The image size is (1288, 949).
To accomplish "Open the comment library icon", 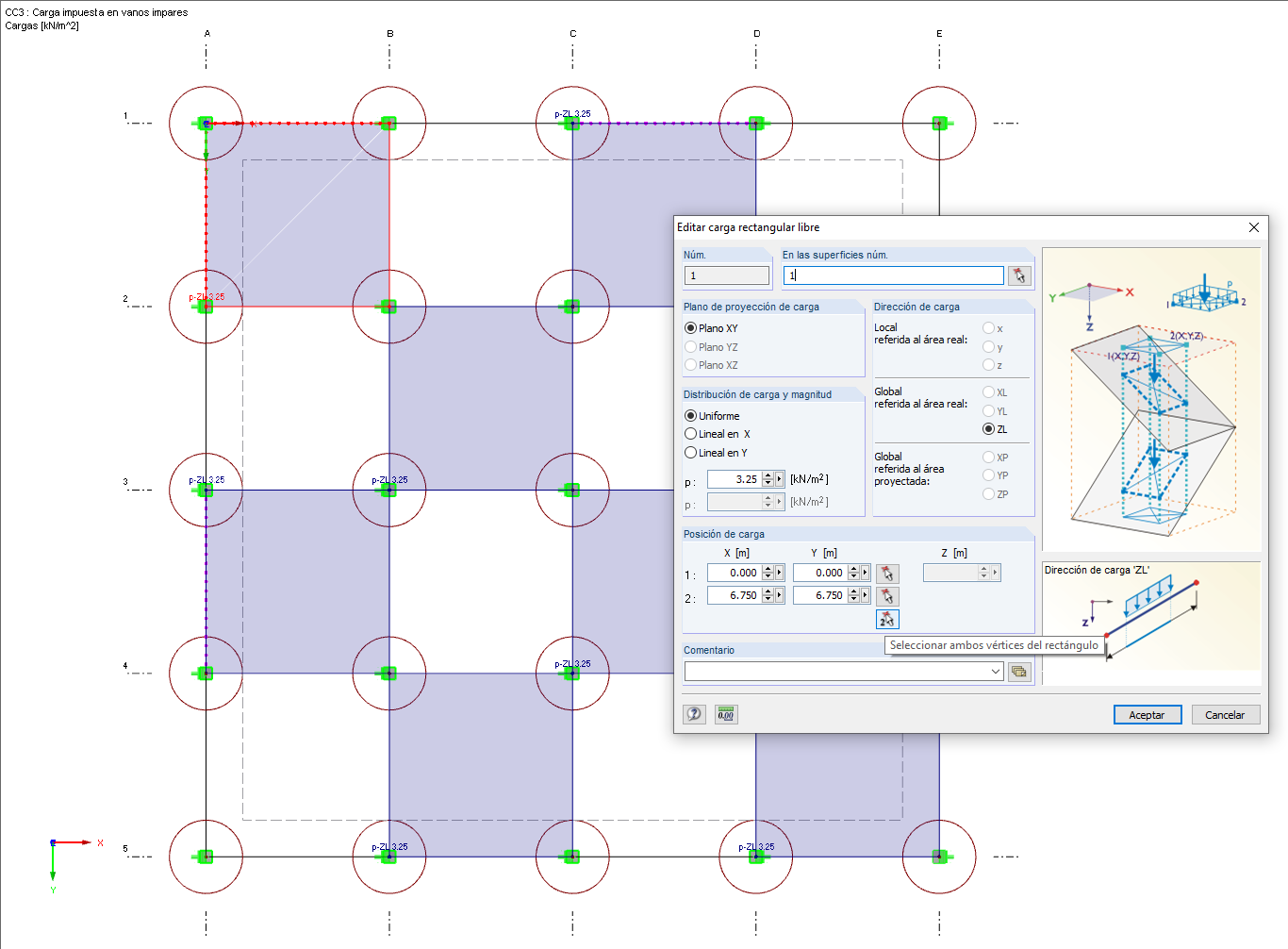I will [x=1019, y=672].
